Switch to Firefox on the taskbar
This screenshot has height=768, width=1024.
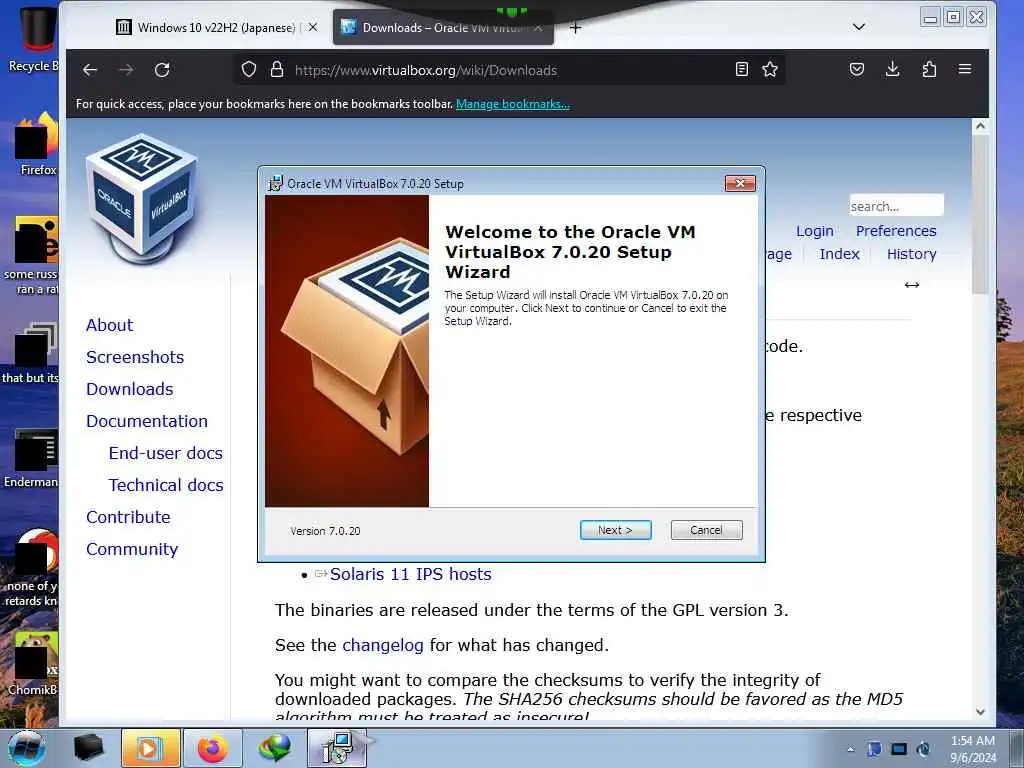coord(212,748)
